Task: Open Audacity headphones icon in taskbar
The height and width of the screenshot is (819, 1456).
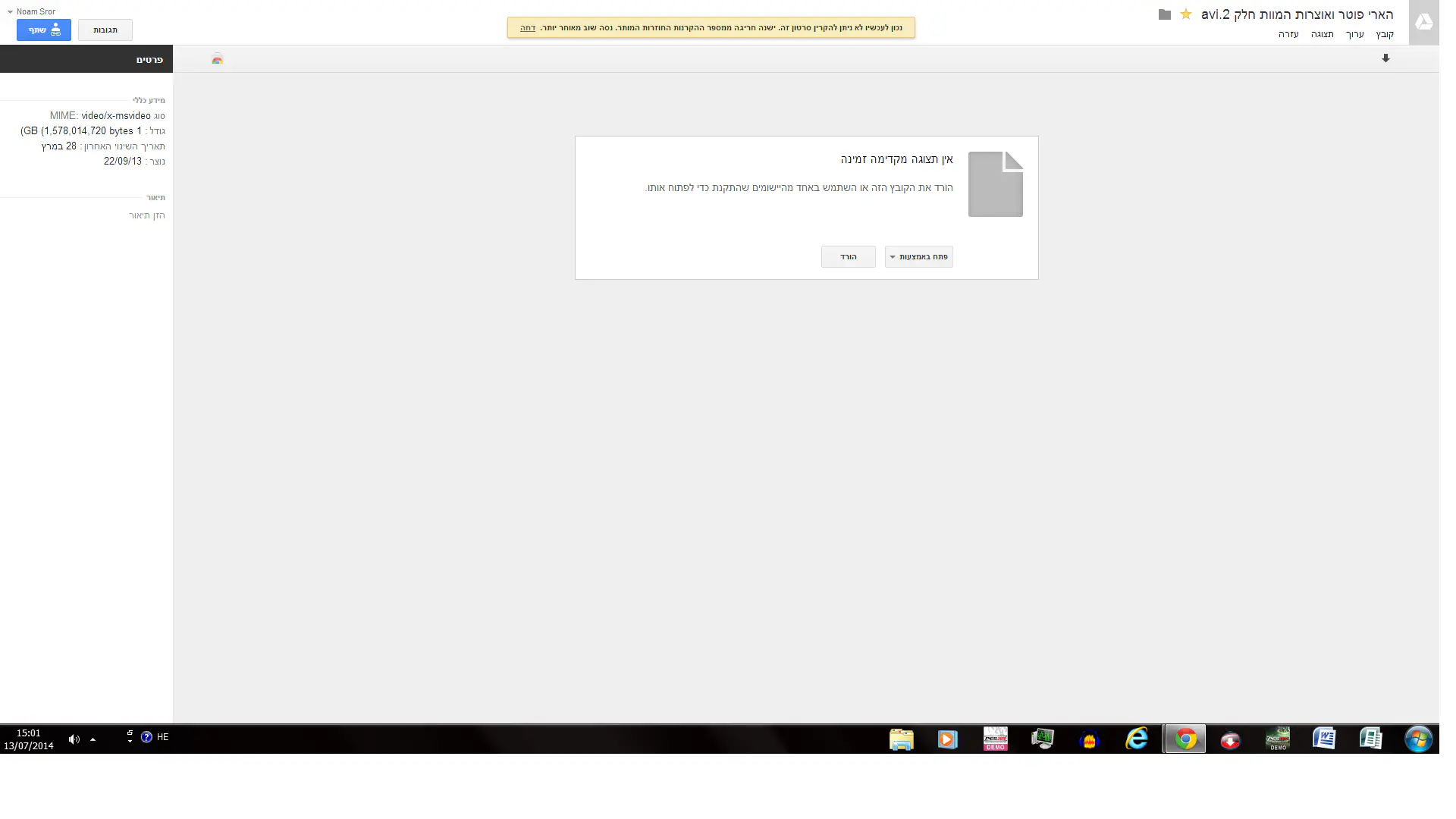Action: [x=1090, y=739]
